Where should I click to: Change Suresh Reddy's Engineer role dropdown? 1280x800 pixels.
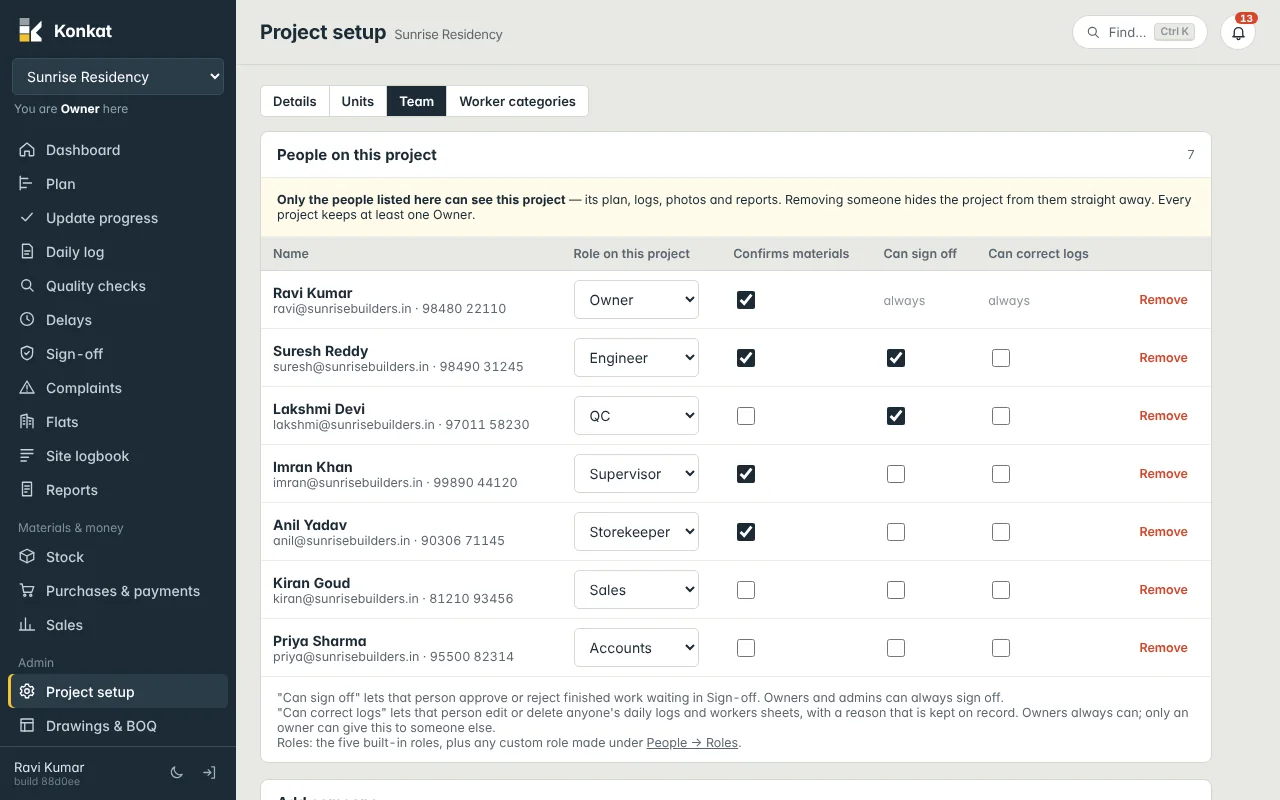tap(636, 358)
